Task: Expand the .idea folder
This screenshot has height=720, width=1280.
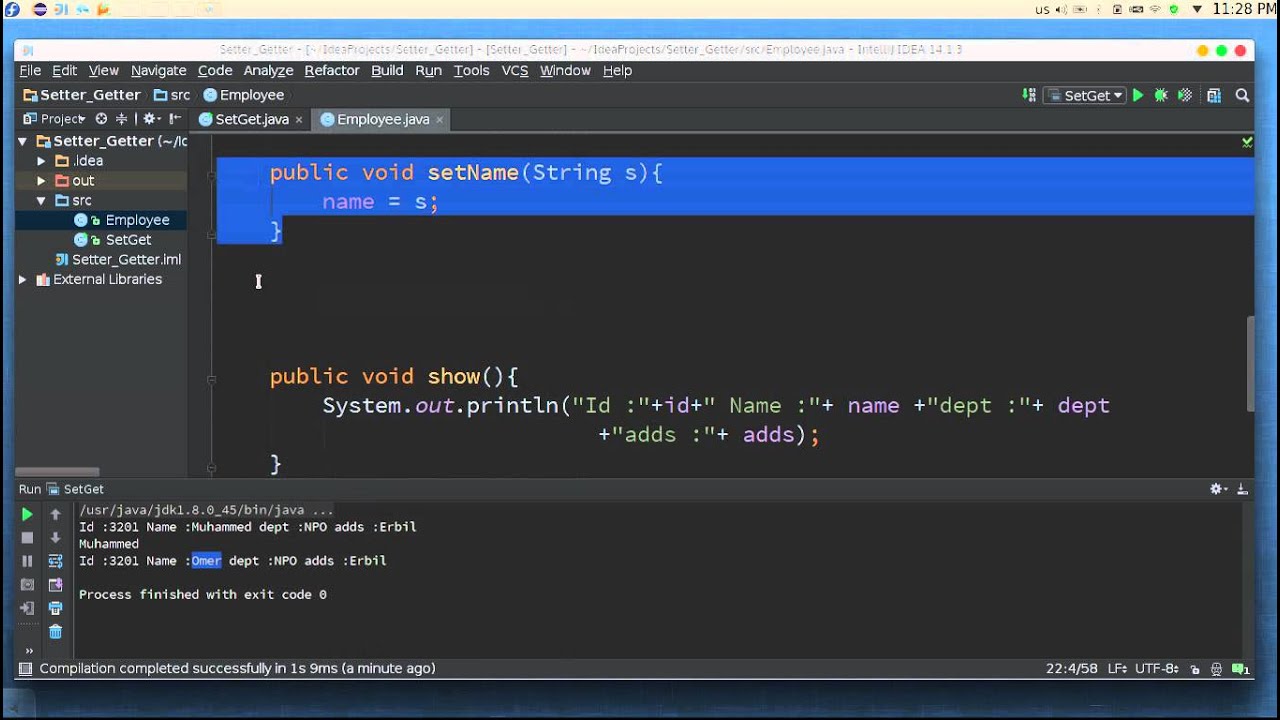Action: (x=41, y=161)
